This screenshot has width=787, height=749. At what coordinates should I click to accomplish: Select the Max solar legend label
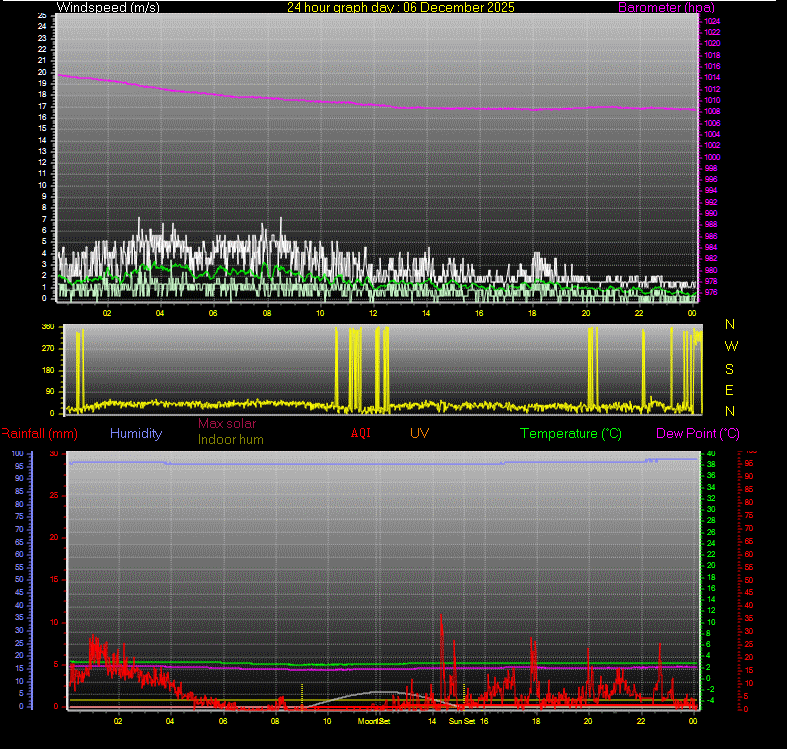coord(227,423)
